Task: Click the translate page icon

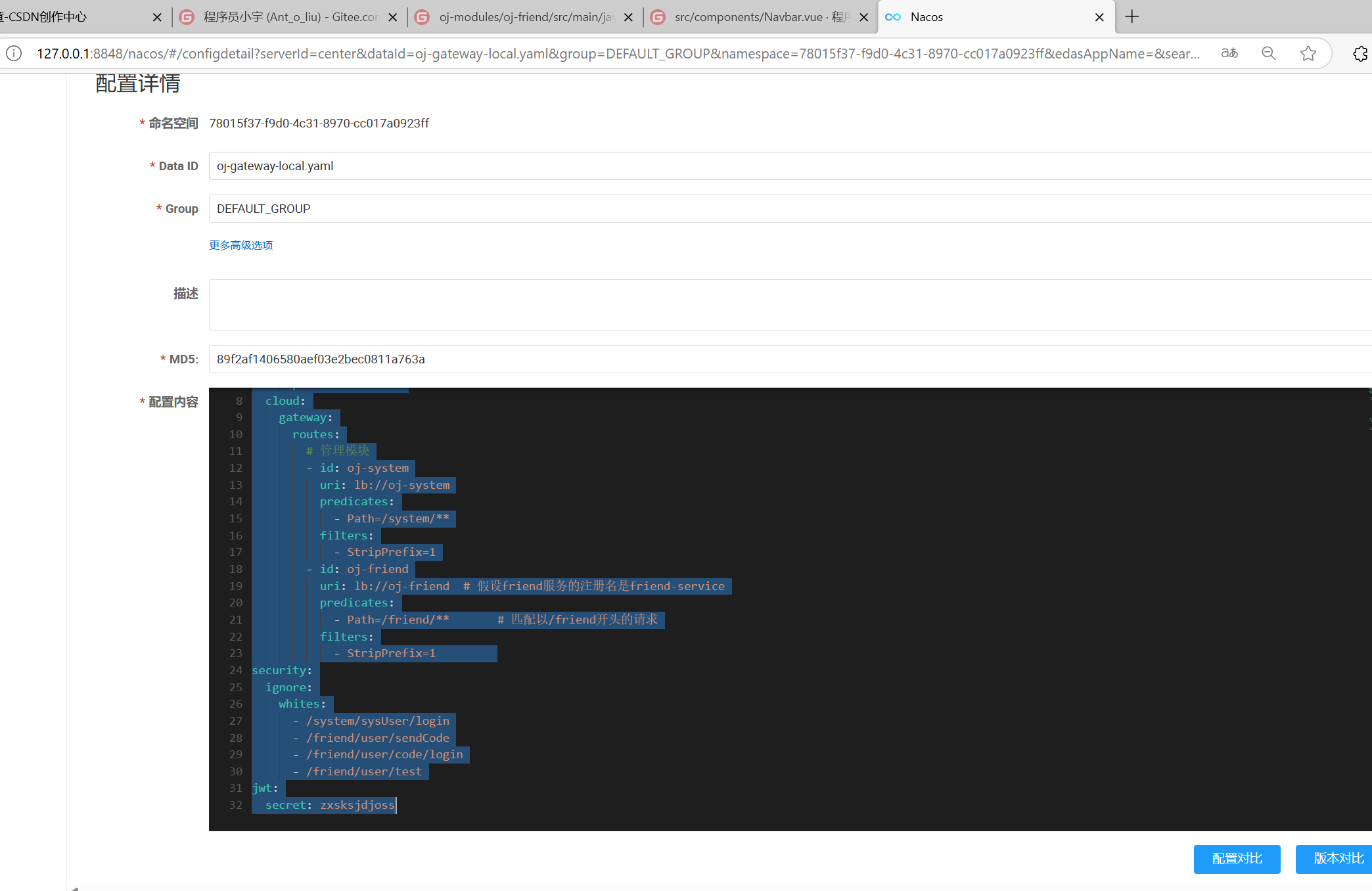Action: pos(1229,53)
